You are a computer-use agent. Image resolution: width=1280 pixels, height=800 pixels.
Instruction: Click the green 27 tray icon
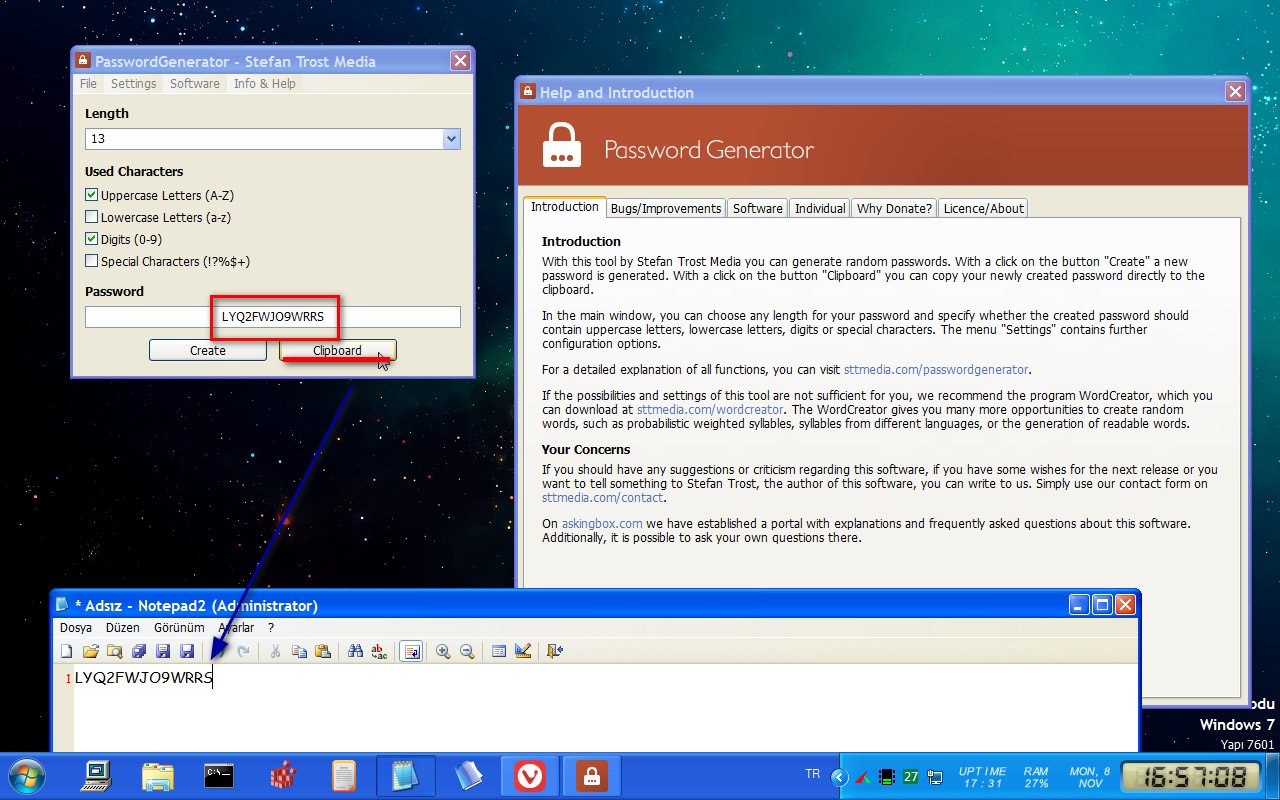(x=910, y=777)
